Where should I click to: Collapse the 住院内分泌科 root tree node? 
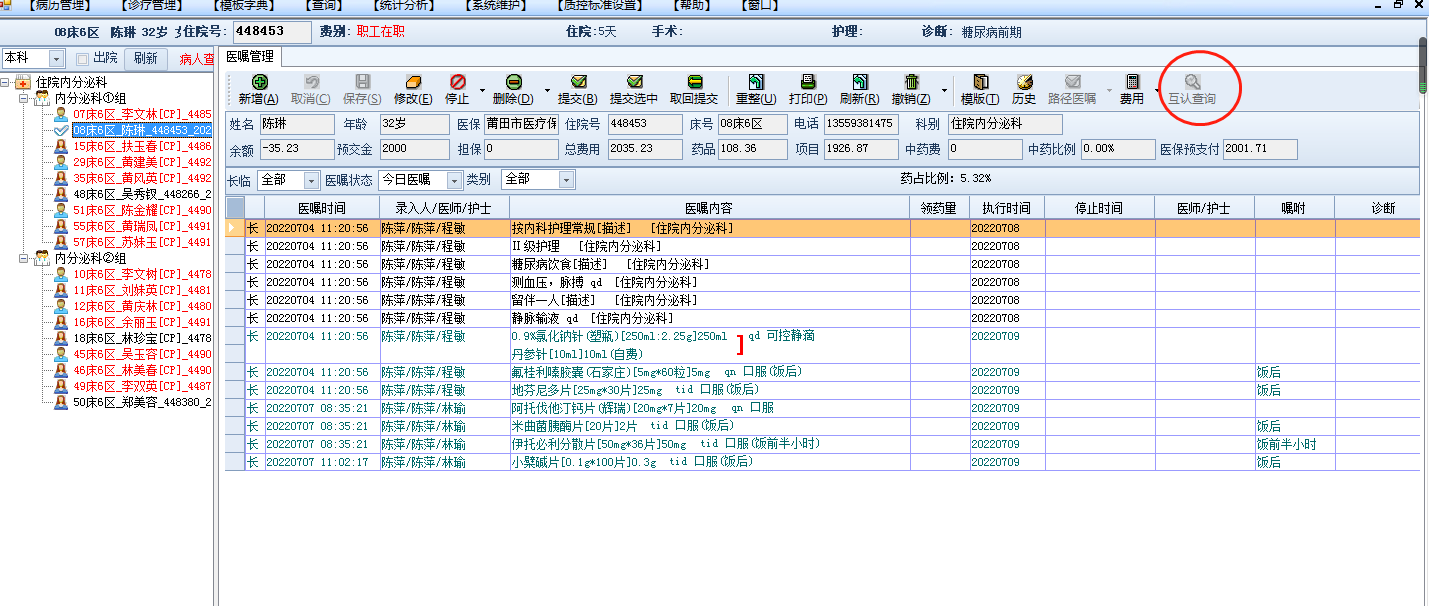click(7, 82)
